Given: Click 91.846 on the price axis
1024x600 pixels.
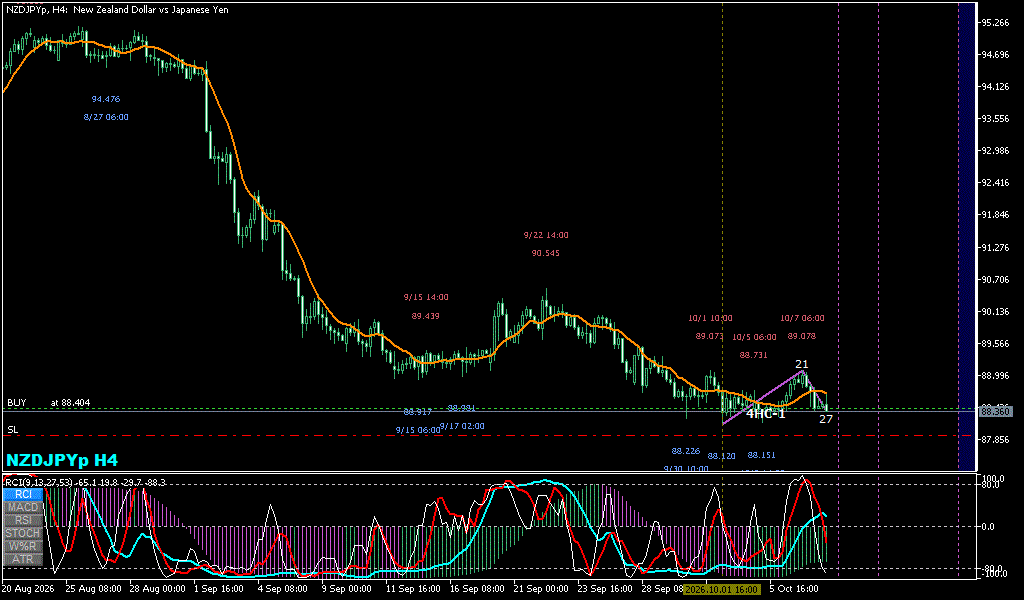Looking at the screenshot, I should pyautogui.click(x=996, y=215).
